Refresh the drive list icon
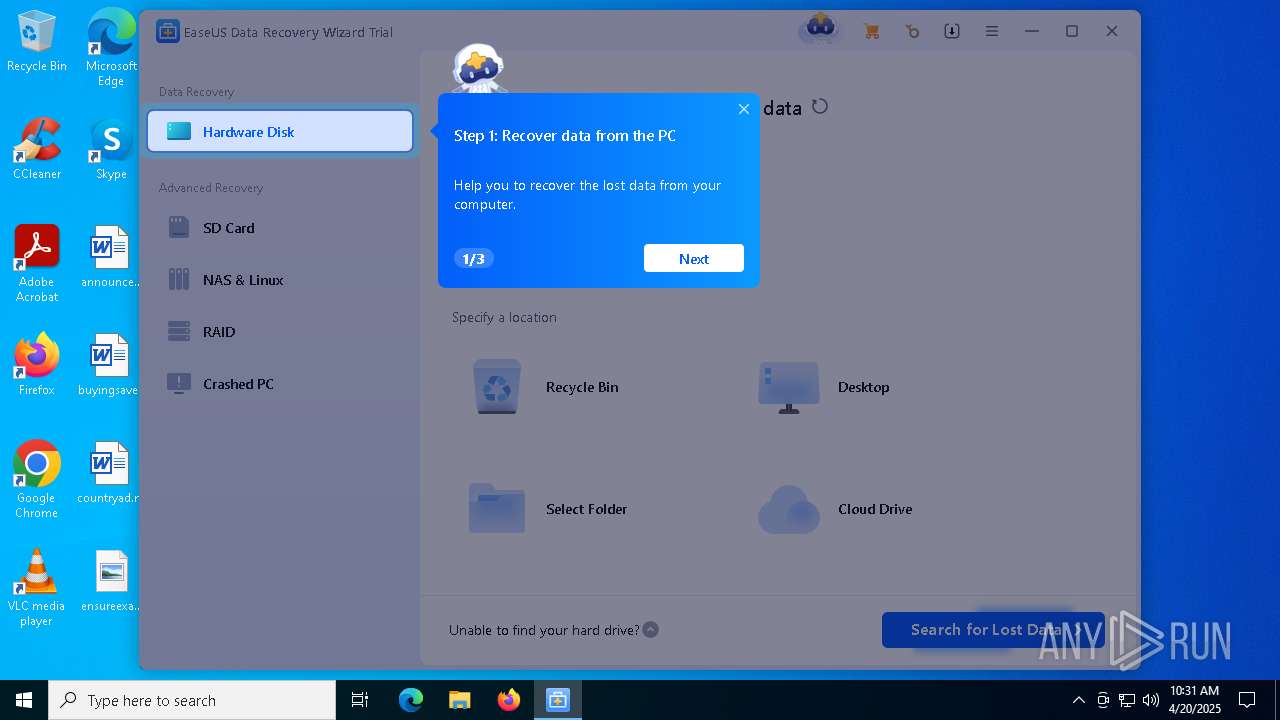The image size is (1280, 720). coord(820,106)
